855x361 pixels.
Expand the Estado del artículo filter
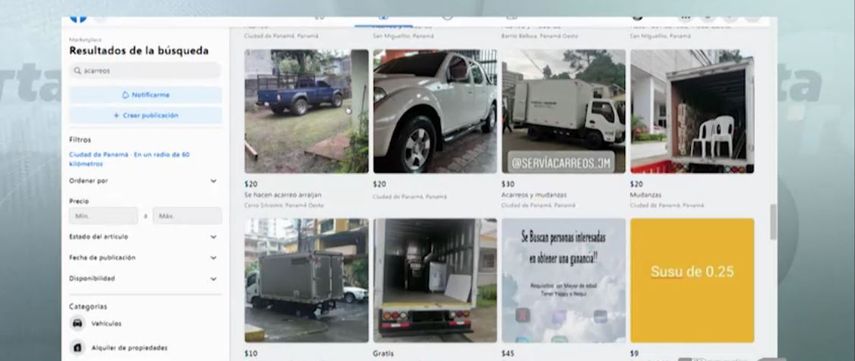(144, 237)
